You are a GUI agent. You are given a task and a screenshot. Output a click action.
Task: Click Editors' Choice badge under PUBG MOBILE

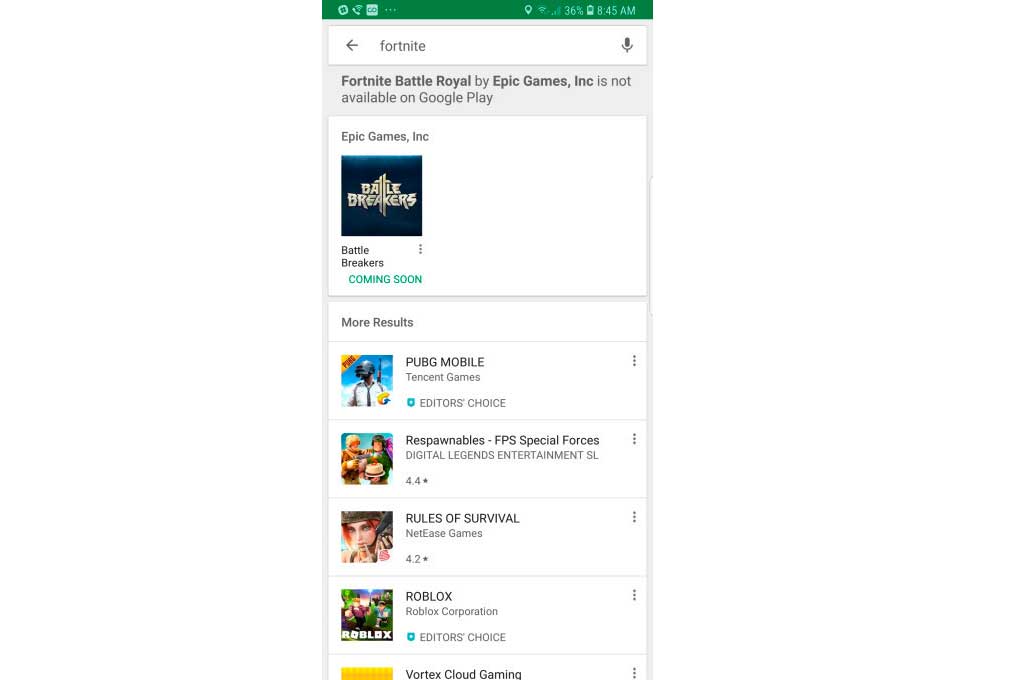456,403
